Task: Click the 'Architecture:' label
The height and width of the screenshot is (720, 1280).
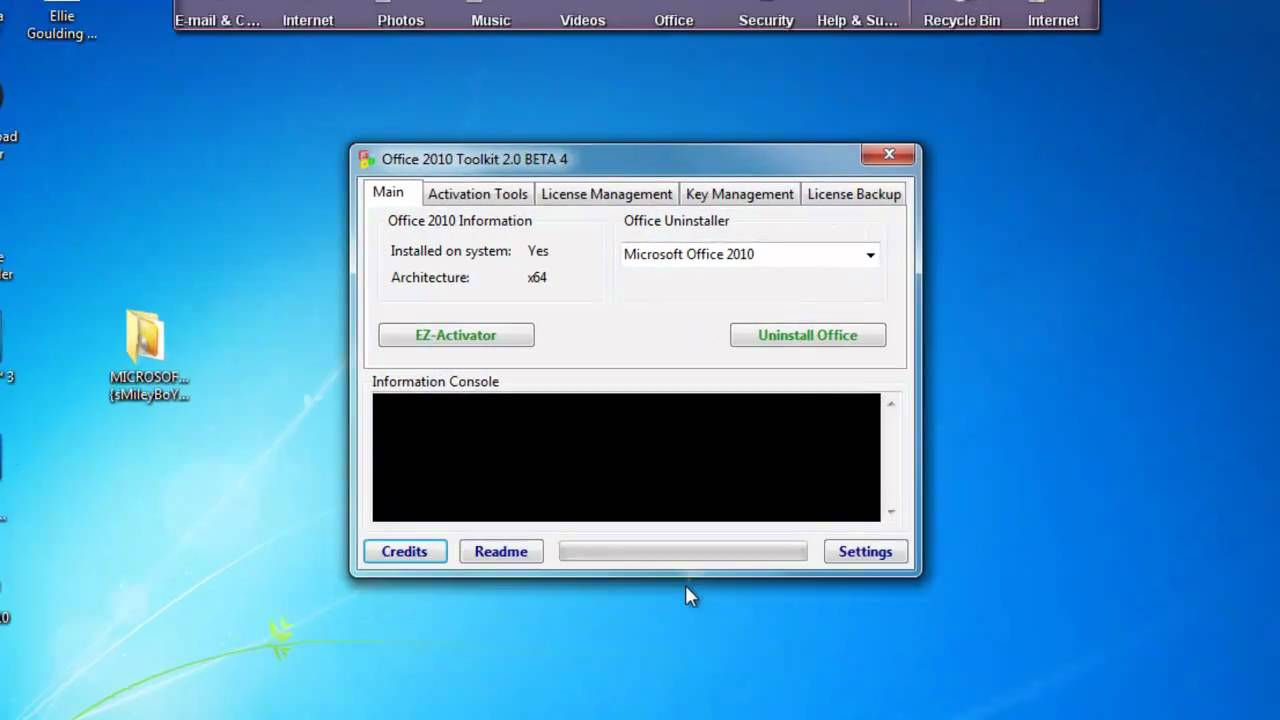Action: [x=430, y=277]
